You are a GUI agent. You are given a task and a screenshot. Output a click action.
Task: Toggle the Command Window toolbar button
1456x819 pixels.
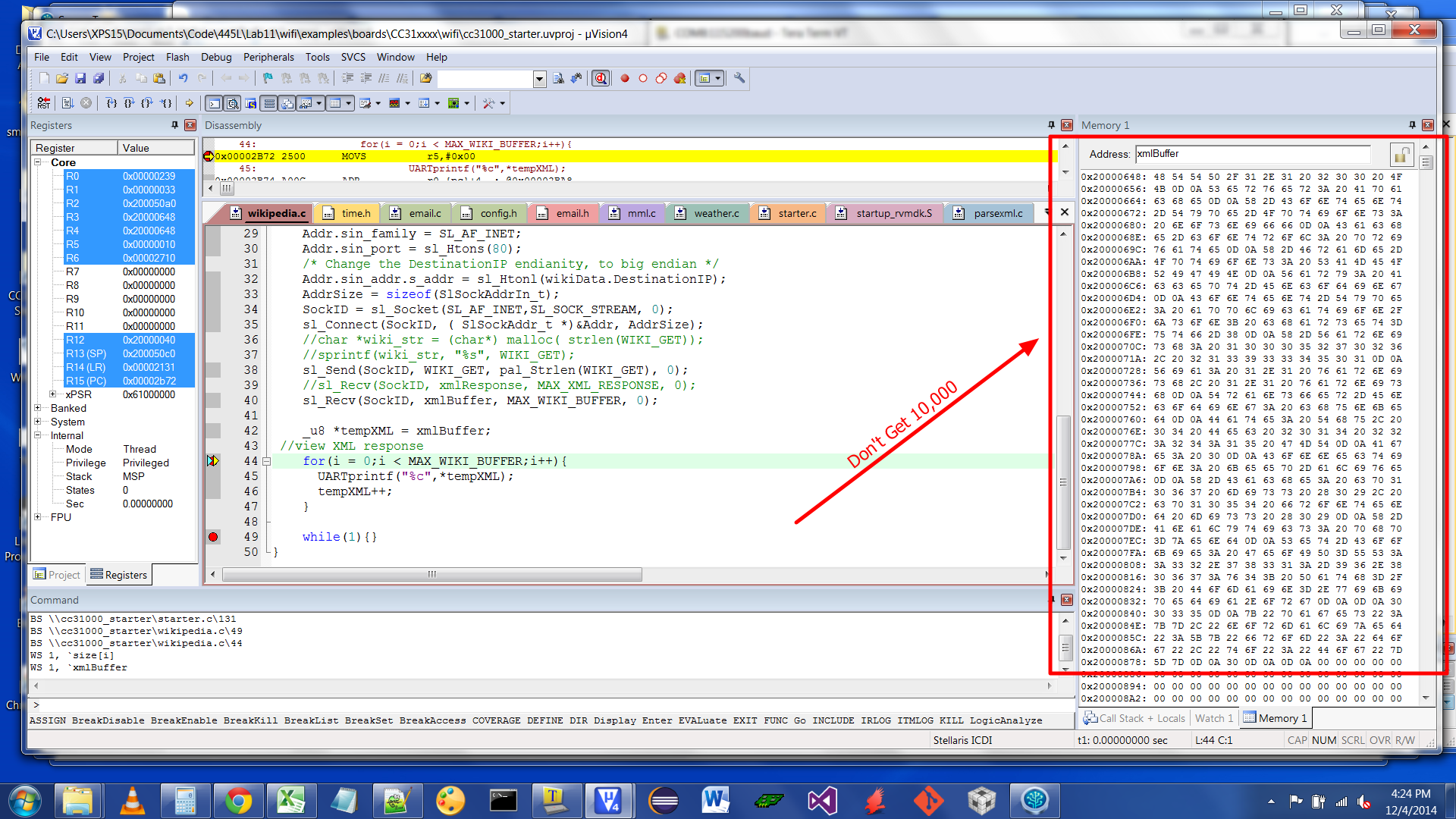[215, 103]
